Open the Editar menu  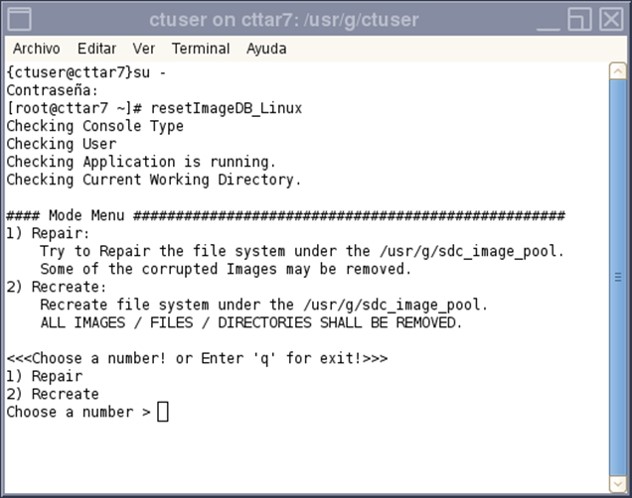(97, 48)
